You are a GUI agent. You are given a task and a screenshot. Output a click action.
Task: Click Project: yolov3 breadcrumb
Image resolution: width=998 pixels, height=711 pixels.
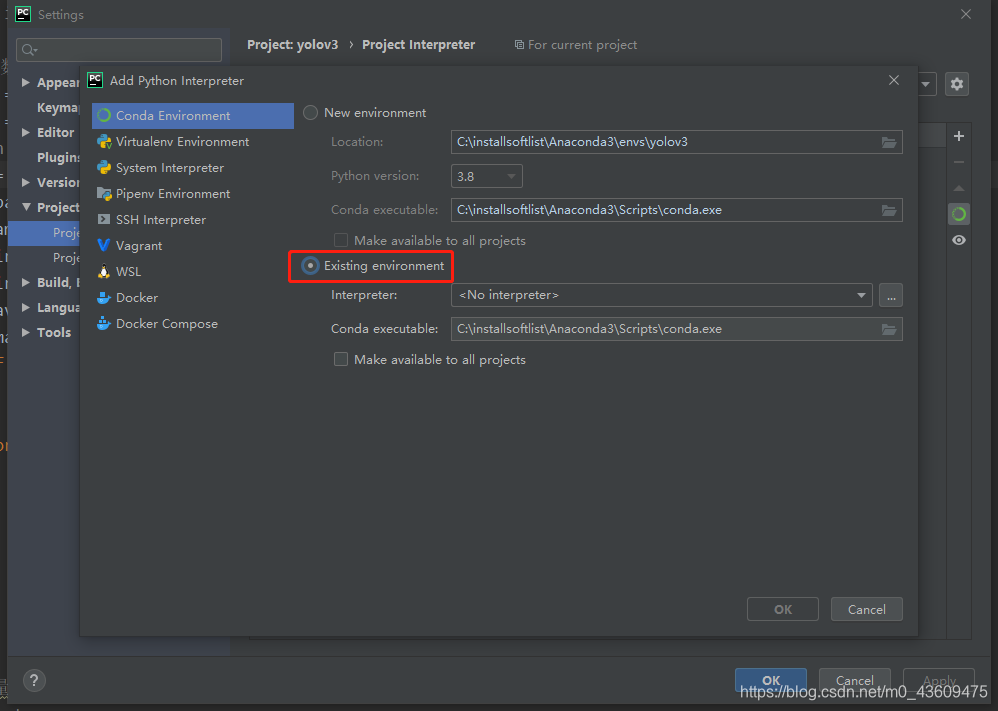point(293,45)
